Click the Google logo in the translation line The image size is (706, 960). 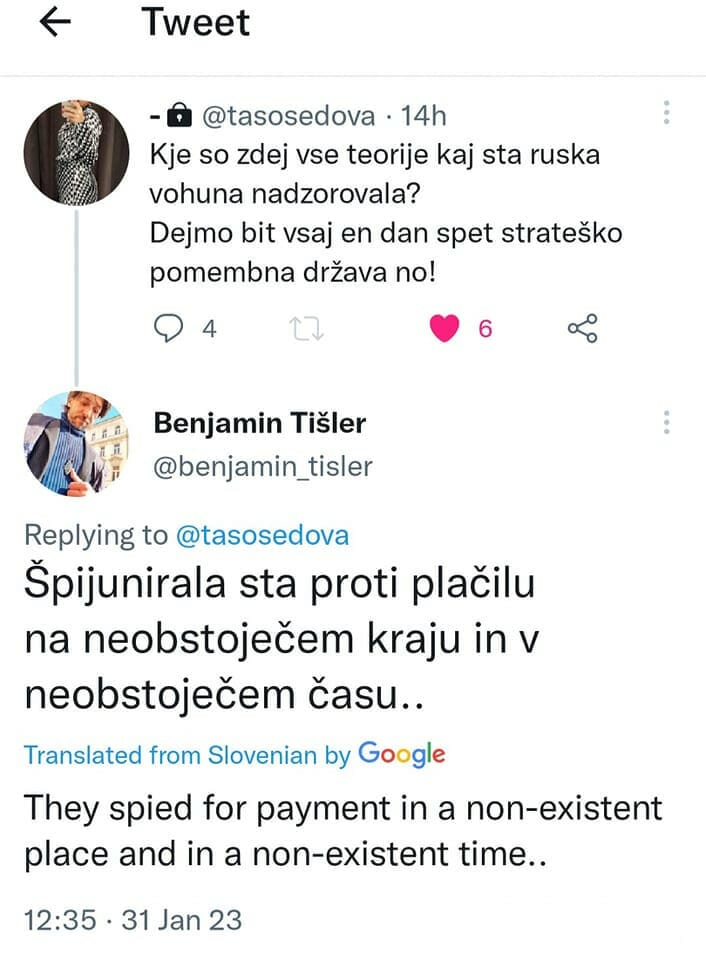[401, 754]
